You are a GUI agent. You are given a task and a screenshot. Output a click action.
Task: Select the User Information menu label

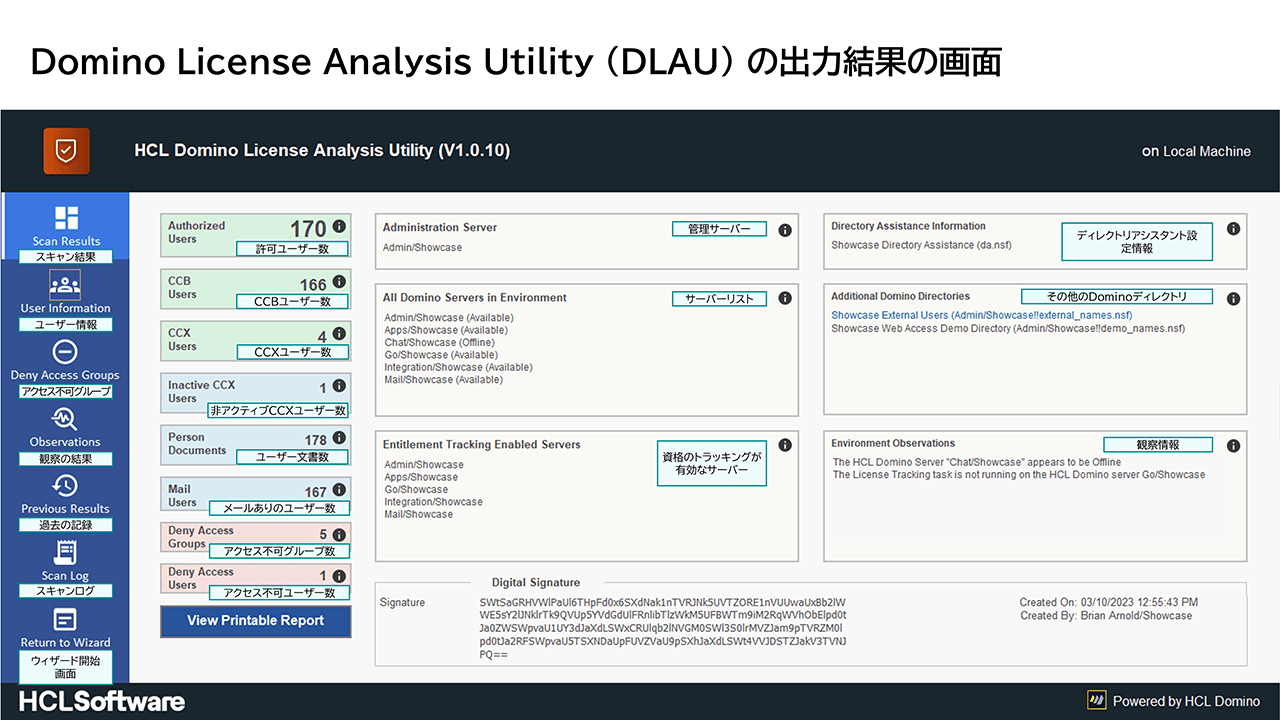tap(65, 308)
